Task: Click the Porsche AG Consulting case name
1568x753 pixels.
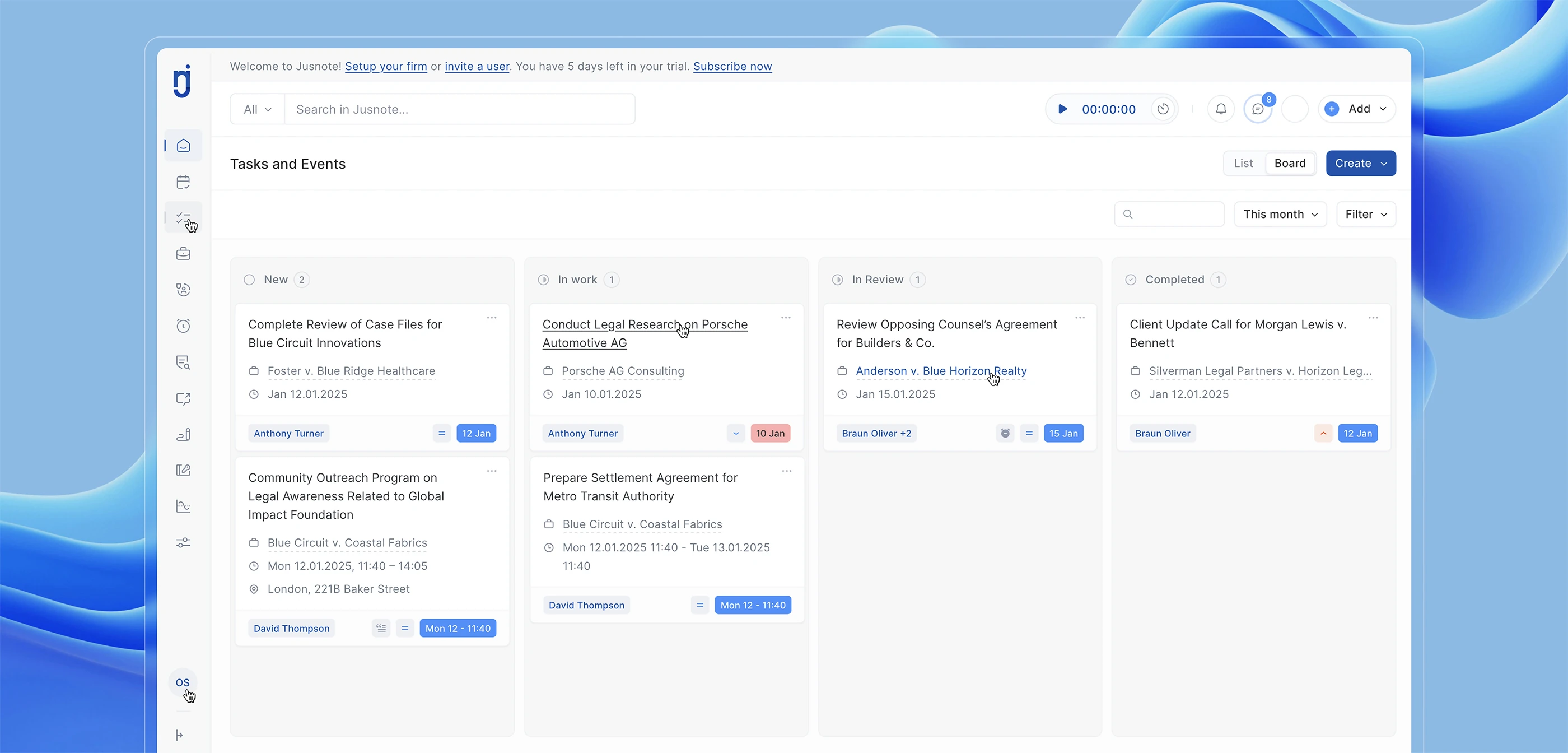Action: pyautogui.click(x=623, y=371)
